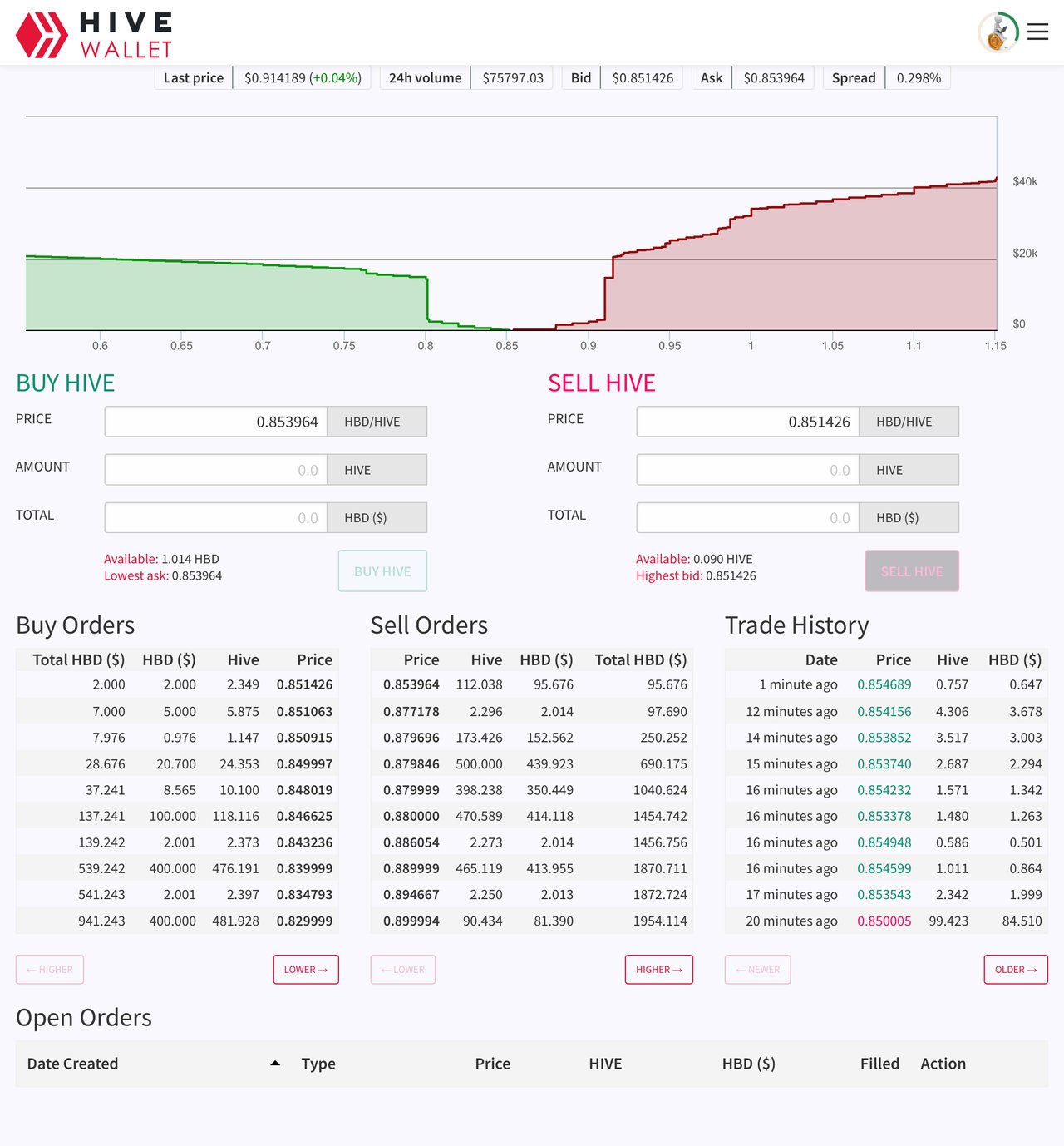Click the Bid value $0.851426

click(x=643, y=77)
